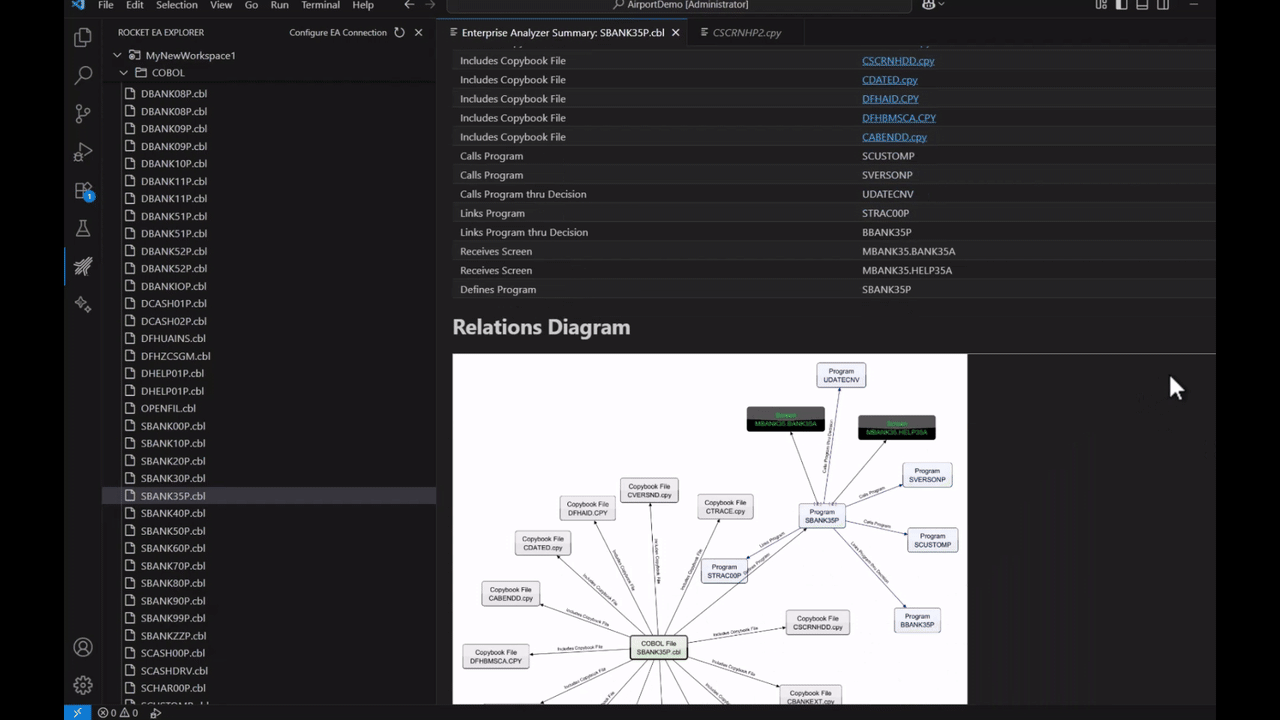Viewport: 1280px width, 720px height.
Task: Open the Accounts icon above the gear
Action: click(83, 647)
